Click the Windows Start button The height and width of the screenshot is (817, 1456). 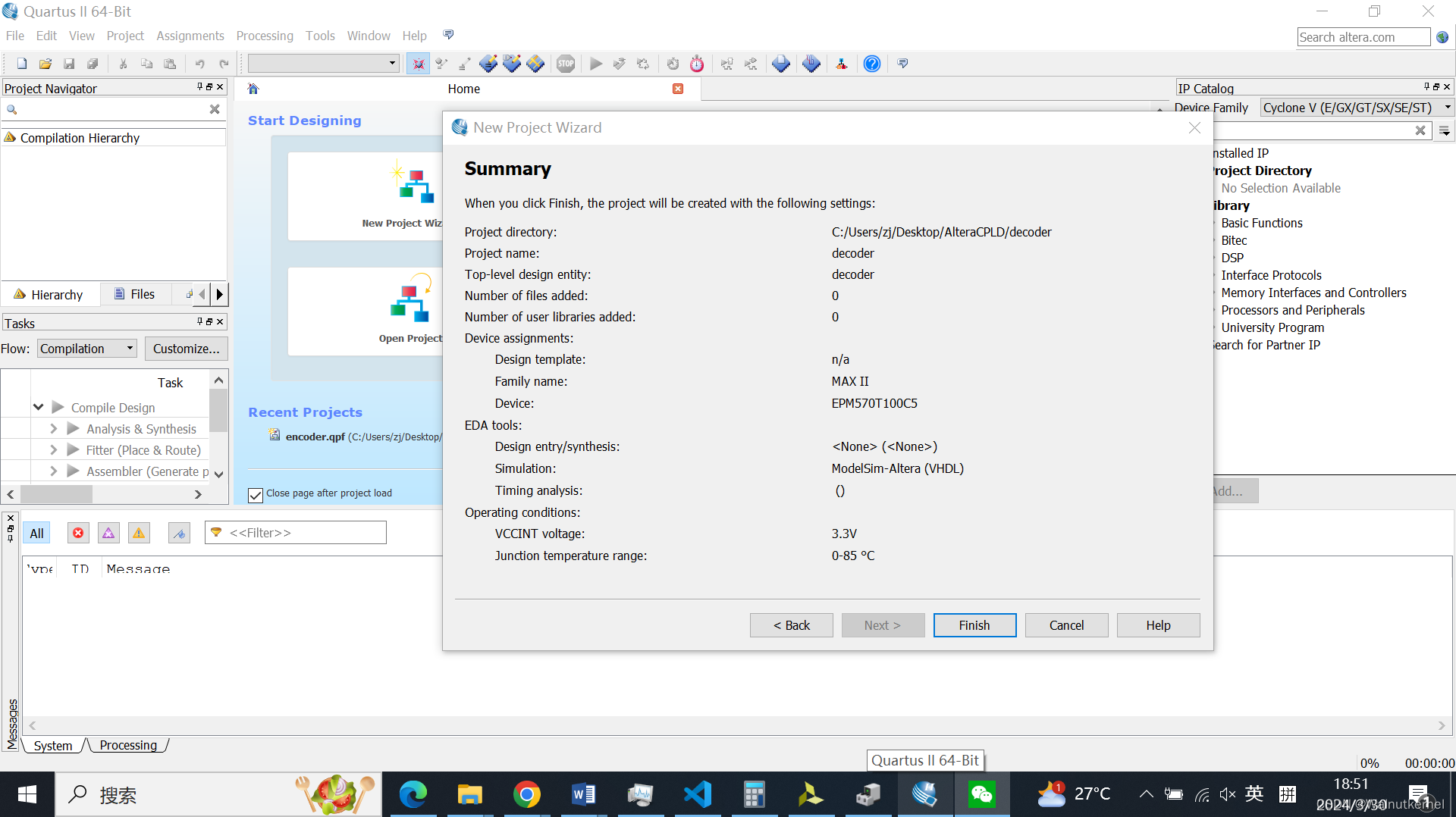(27, 794)
